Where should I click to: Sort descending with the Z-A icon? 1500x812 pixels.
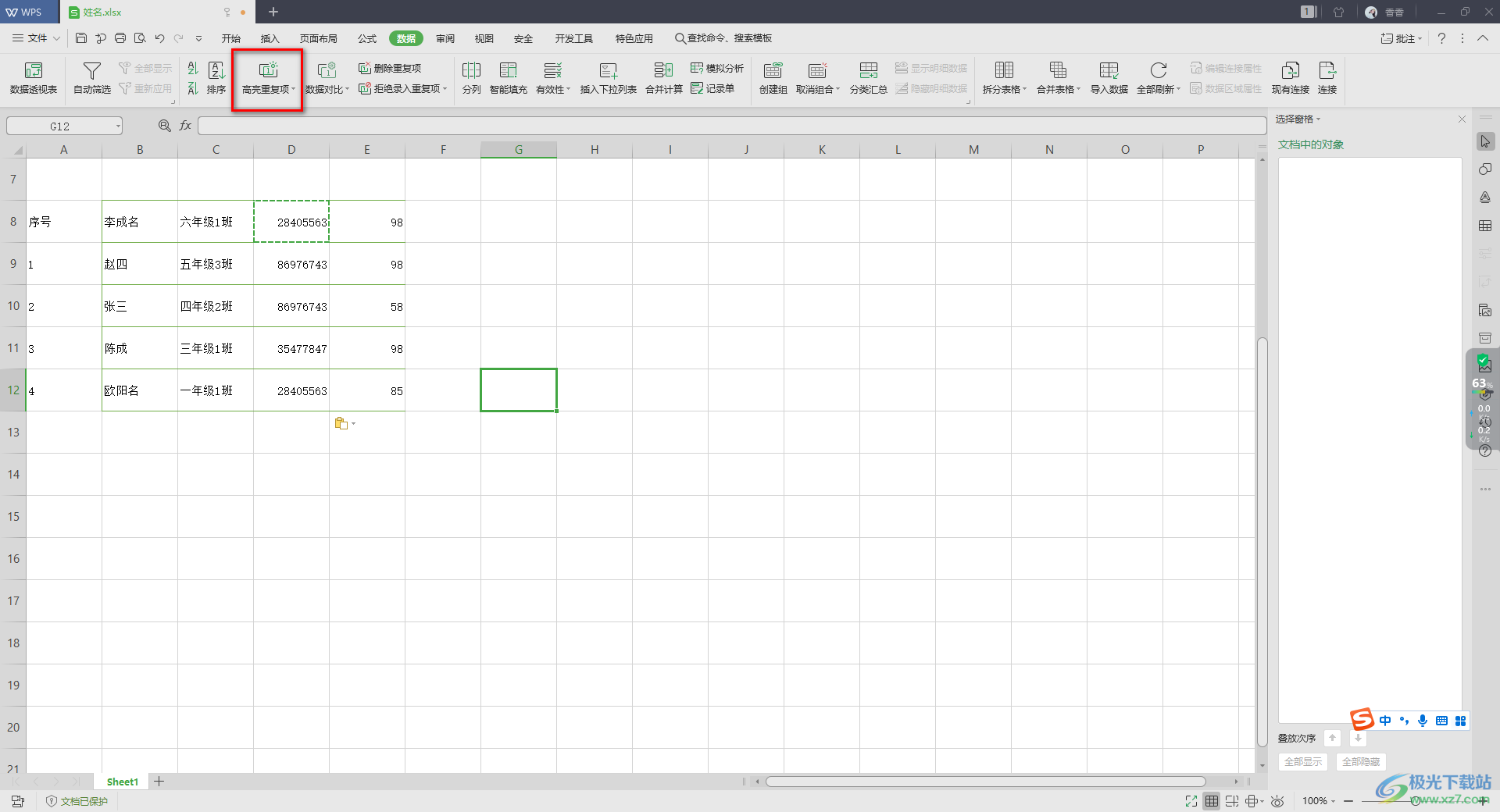pyautogui.click(x=193, y=89)
